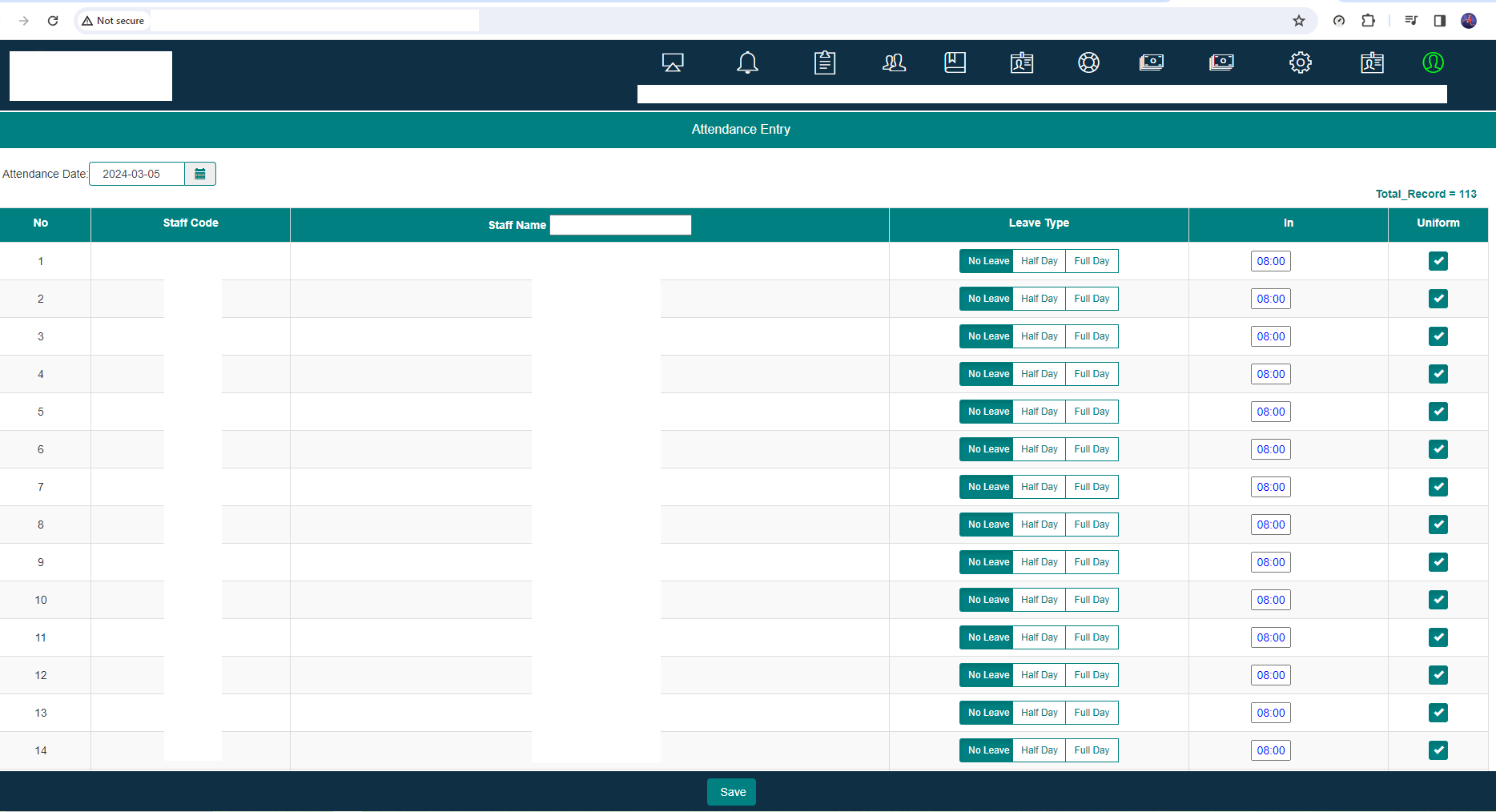Edit In time for row 1
This screenshot has height=812, width=1496.
click(1271, 261)
